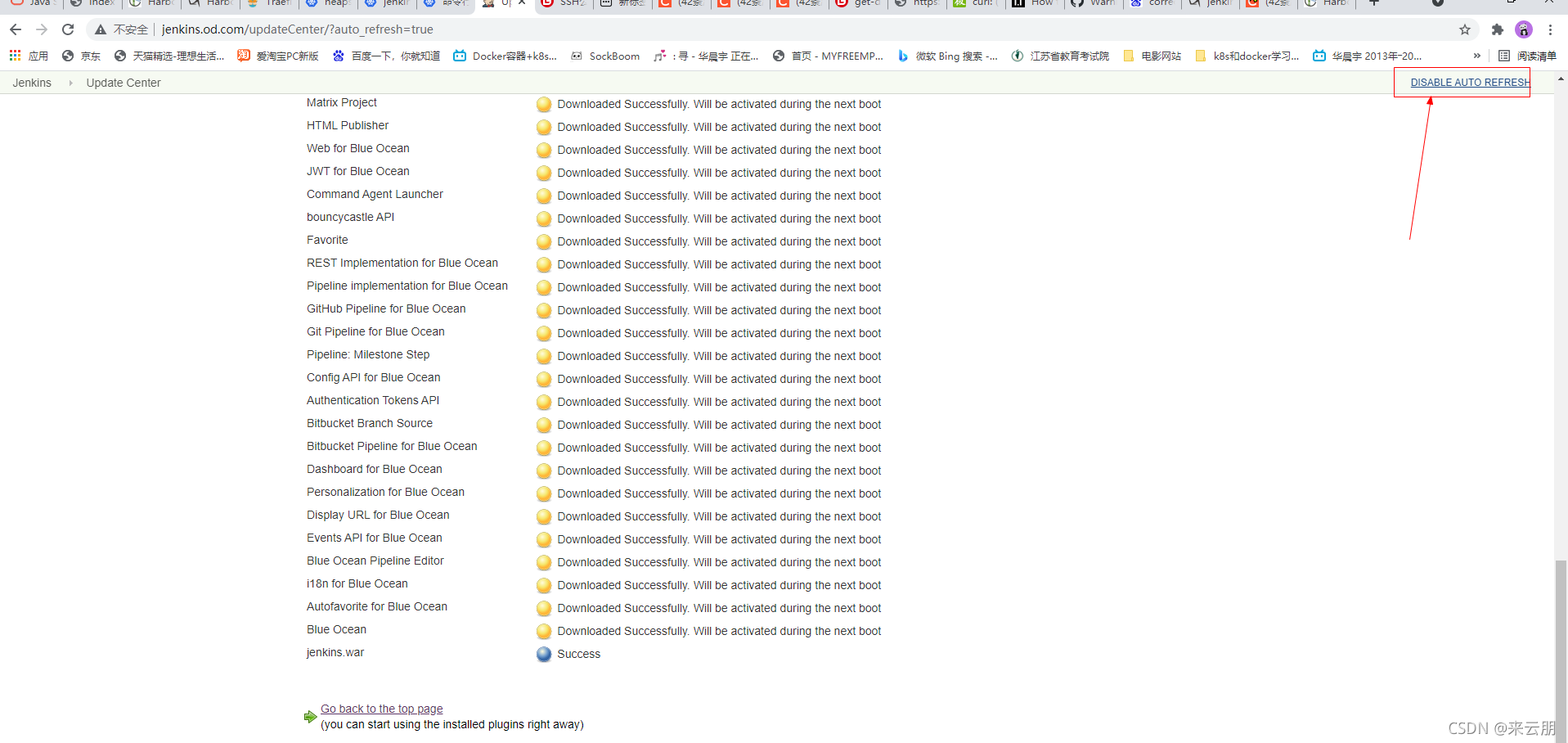
Task: Open the k8s和docker学习 bookmark folder
Action: 1247,56
